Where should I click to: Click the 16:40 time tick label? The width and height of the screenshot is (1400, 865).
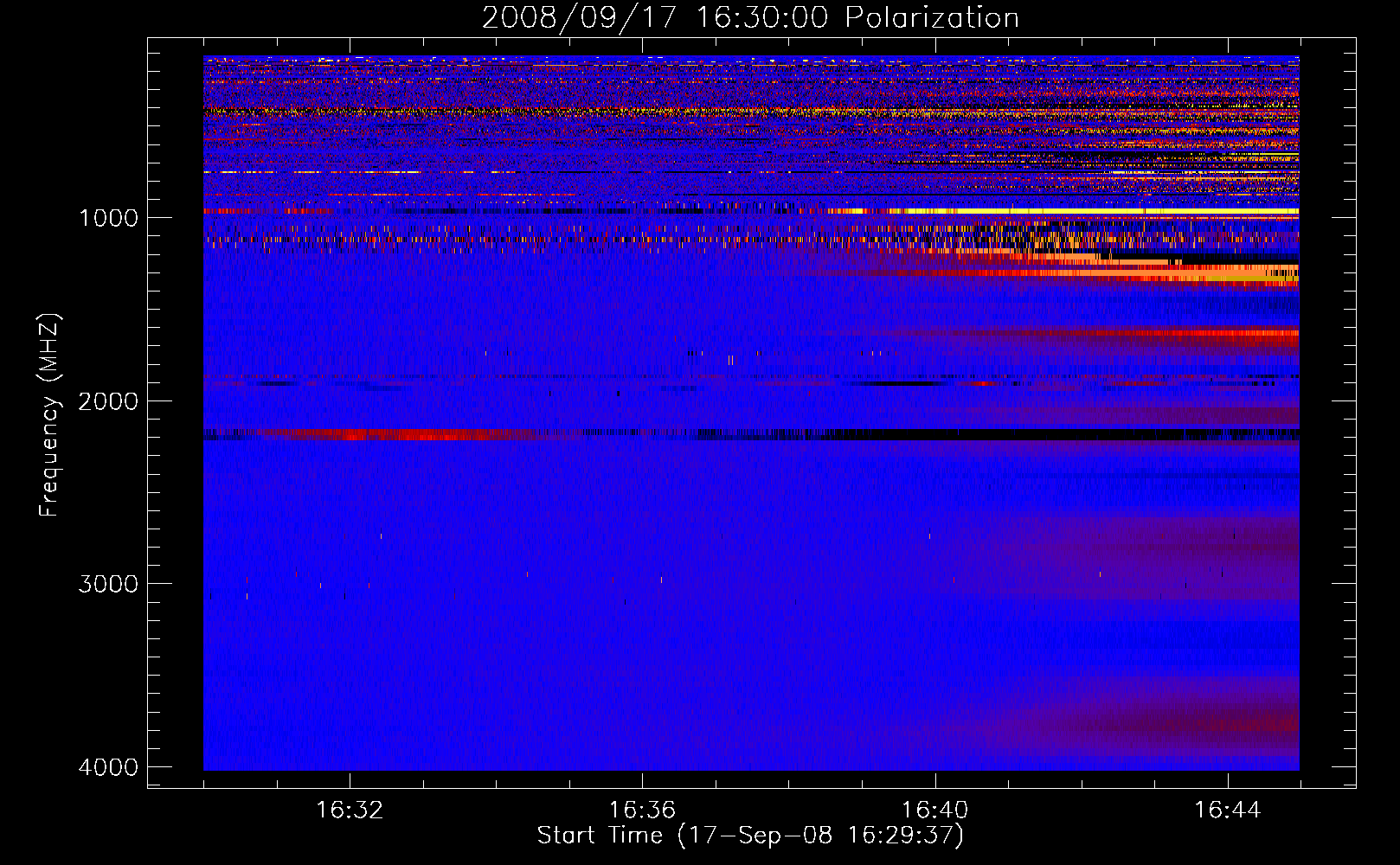(x=934, y=811)
